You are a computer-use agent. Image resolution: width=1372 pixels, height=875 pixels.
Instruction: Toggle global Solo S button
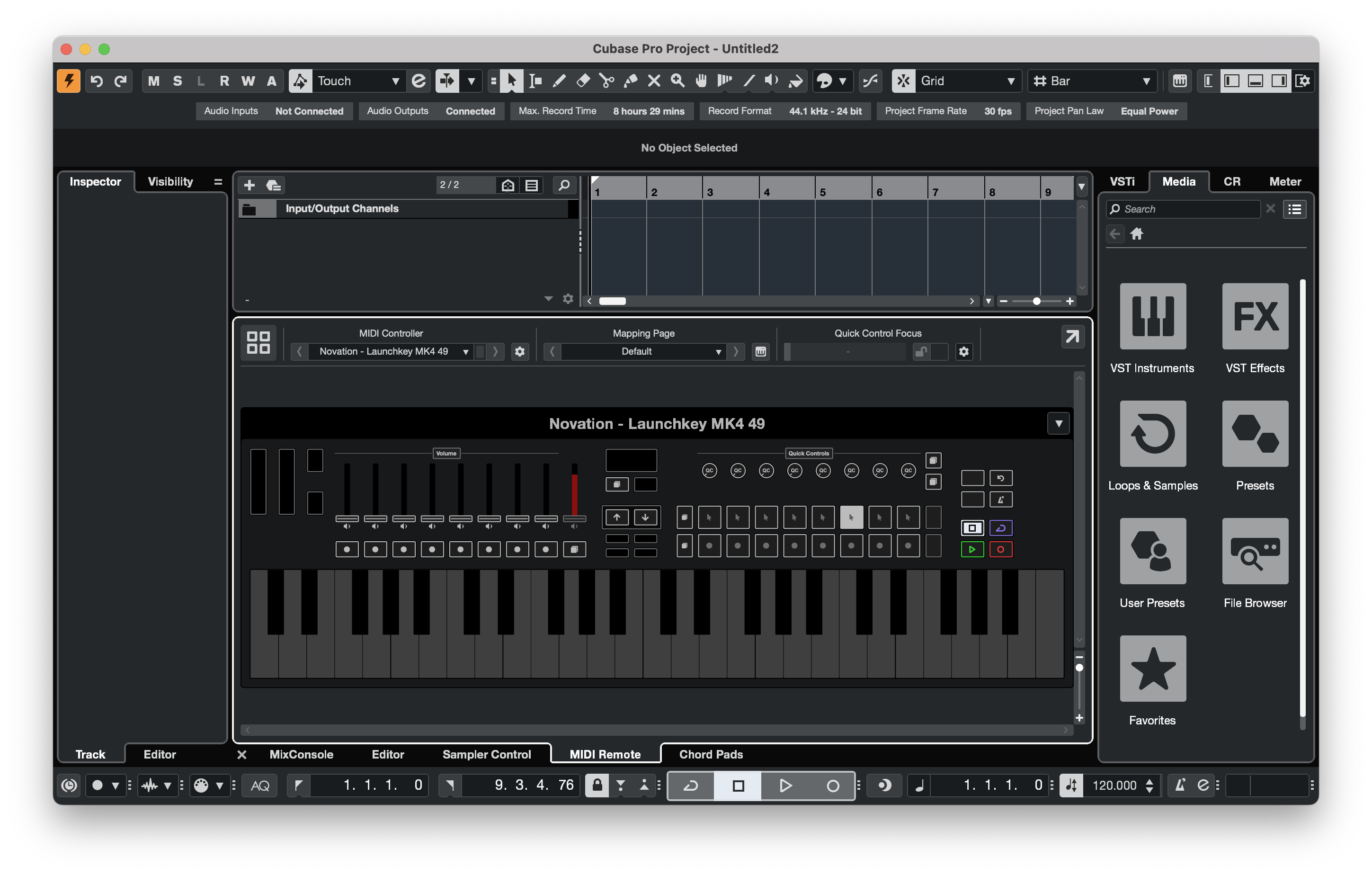click(177, 81)
